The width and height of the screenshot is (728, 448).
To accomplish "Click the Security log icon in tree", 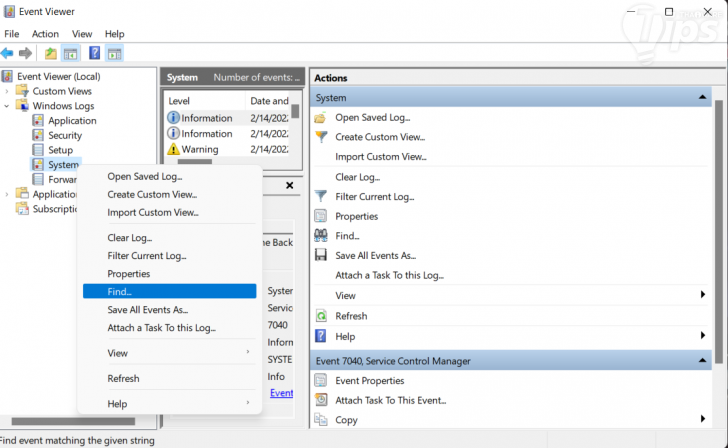I will point(38,135).
